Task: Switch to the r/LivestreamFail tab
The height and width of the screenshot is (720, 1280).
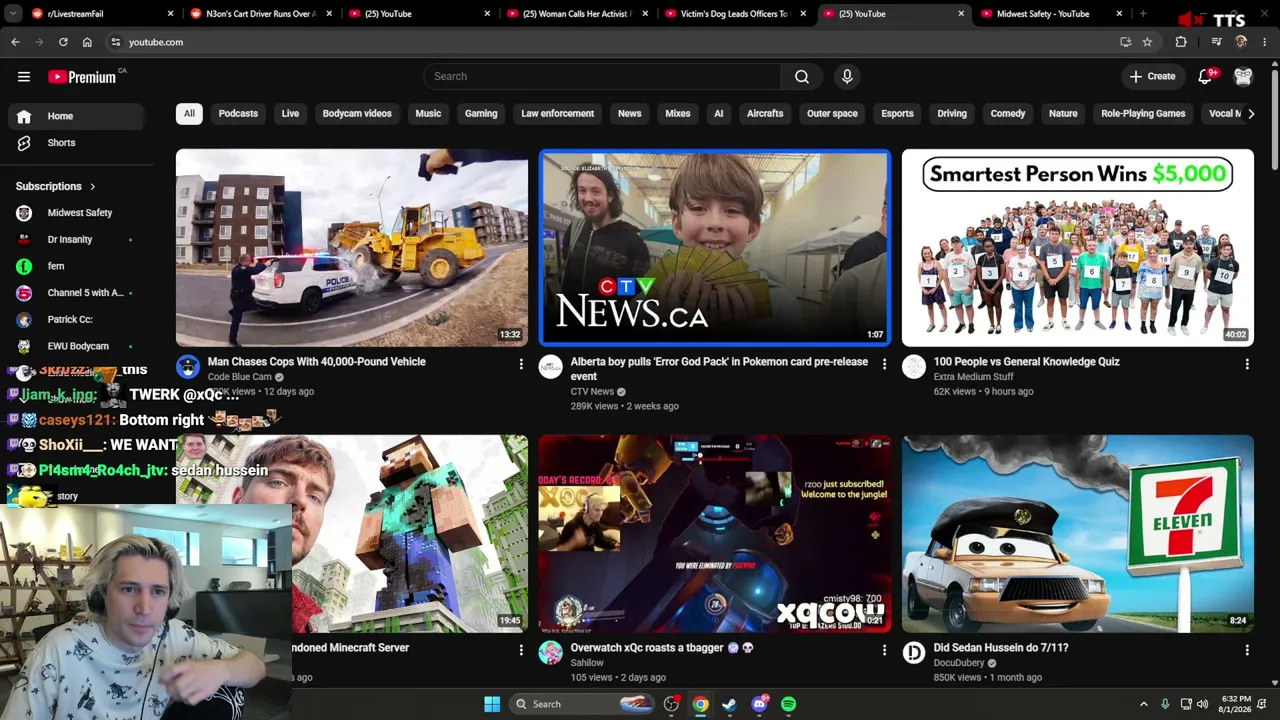Action: pyautogui.click(x=102, y=14)
